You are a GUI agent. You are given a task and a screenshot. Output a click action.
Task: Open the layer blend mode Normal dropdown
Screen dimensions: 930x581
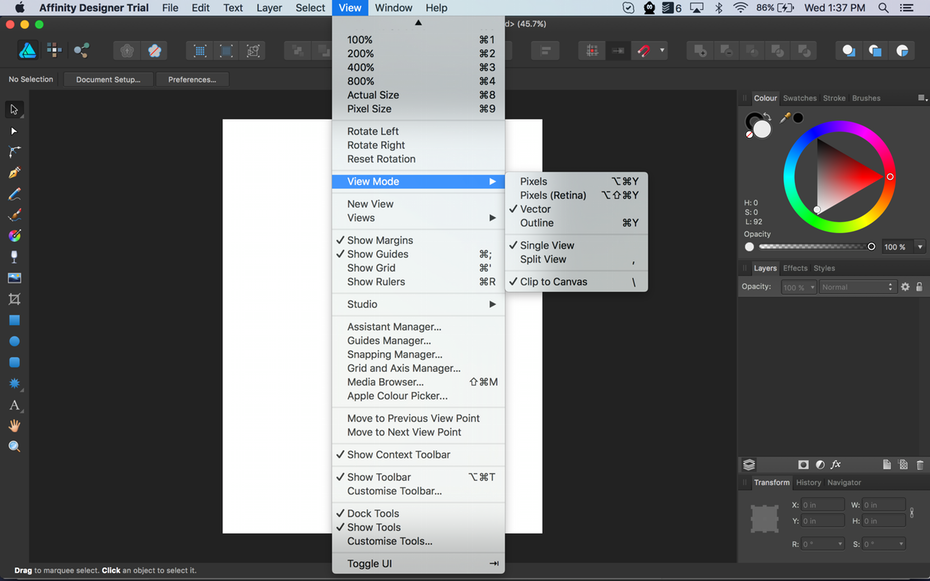pos(857,287)
